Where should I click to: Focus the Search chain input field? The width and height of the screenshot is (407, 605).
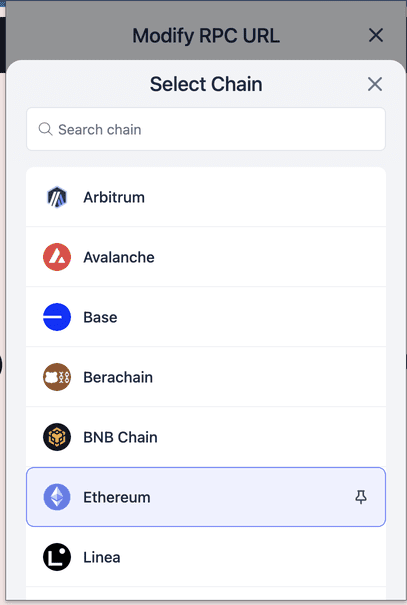[206, 129]
